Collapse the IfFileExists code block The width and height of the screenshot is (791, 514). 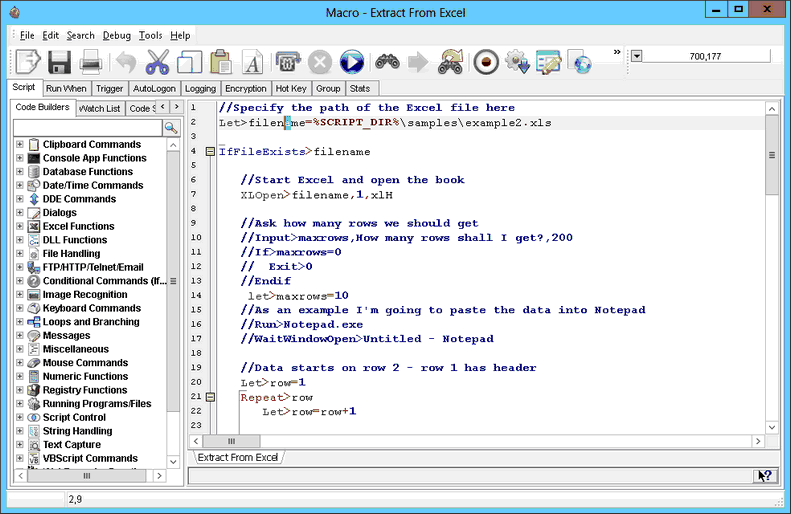[x=210, y=151]
